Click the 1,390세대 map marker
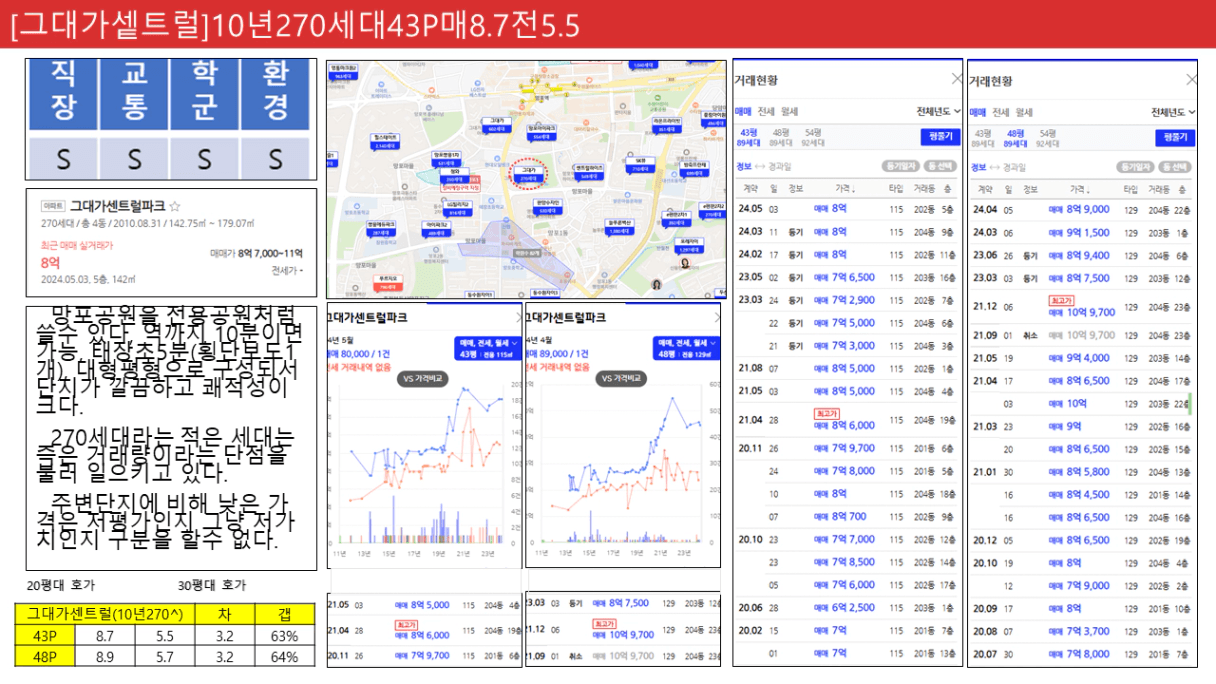This screenshot has height=684, width=1216. [622, 227]
